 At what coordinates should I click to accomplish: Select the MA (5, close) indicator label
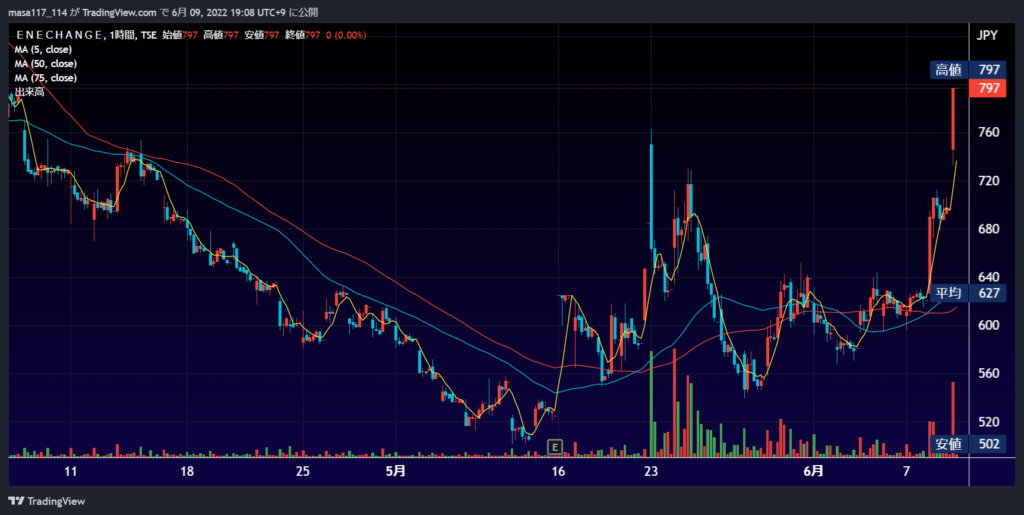43,50
